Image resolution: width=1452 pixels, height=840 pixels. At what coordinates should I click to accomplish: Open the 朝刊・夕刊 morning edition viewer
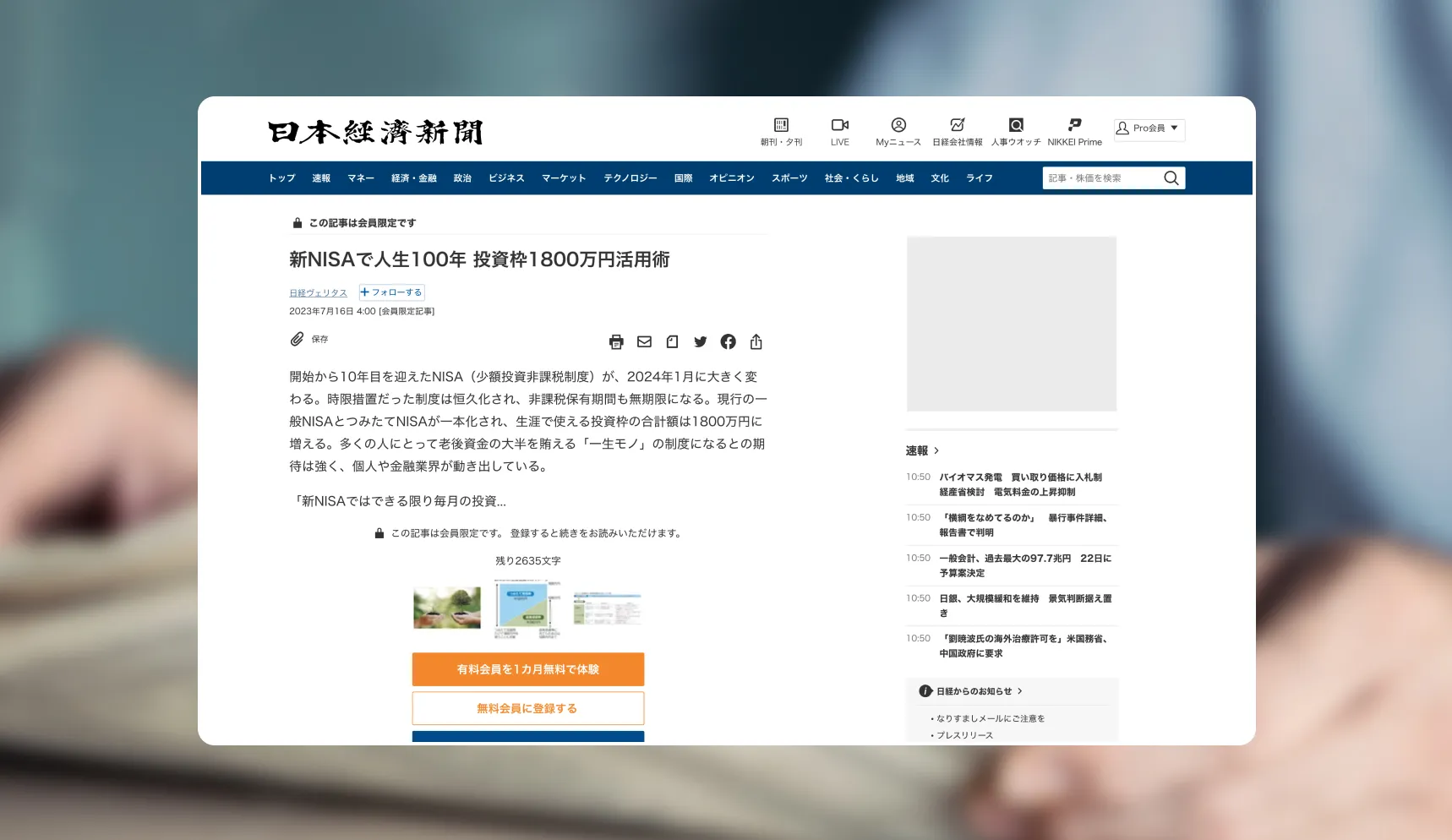click(781, 131)
